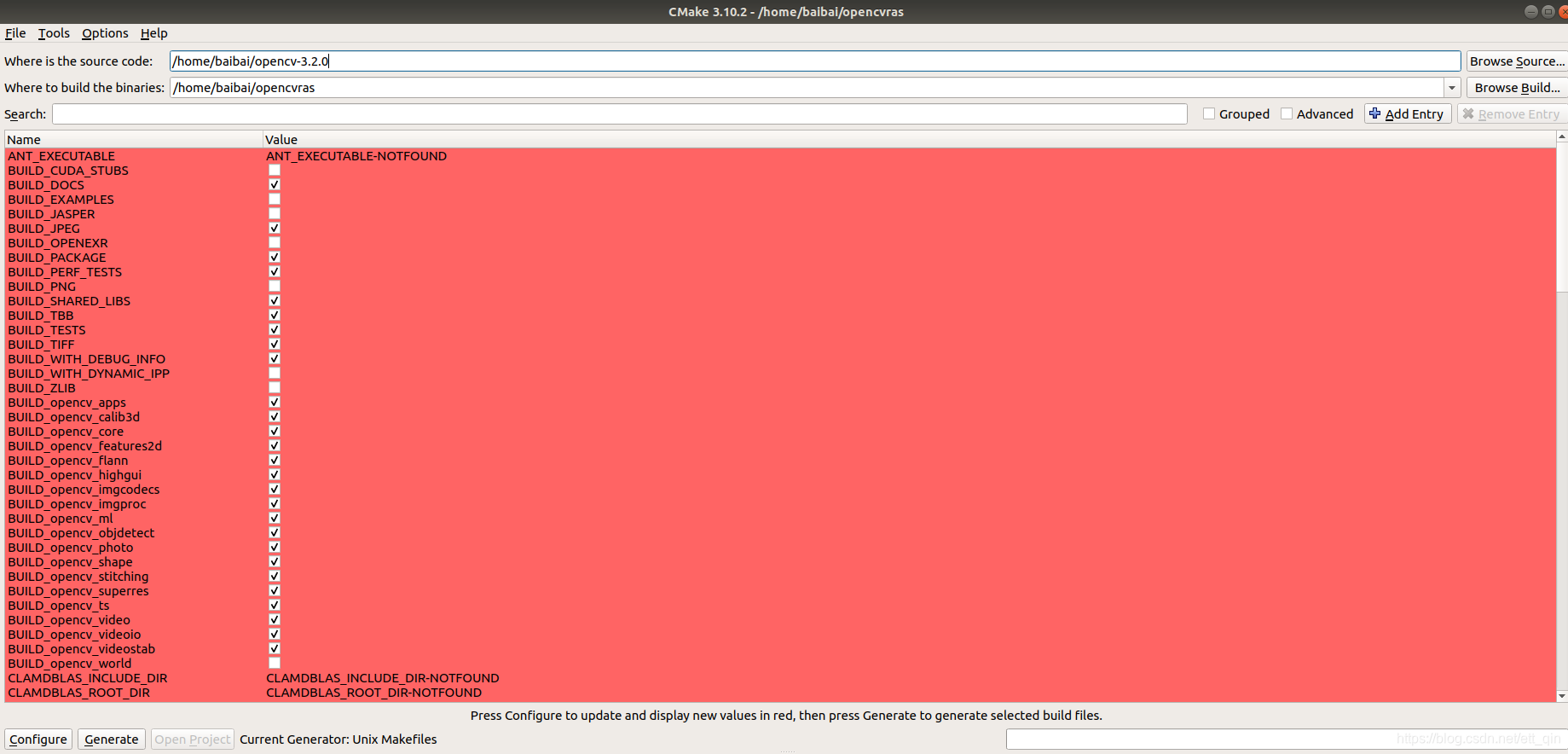
Task: Uncheck the BUILD_opencv_calib3d checkbox
Action: click(275, 416)
